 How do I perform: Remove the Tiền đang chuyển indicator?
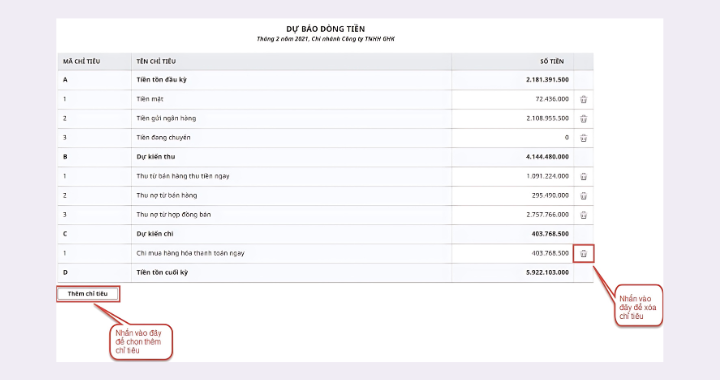pos(583,138)
